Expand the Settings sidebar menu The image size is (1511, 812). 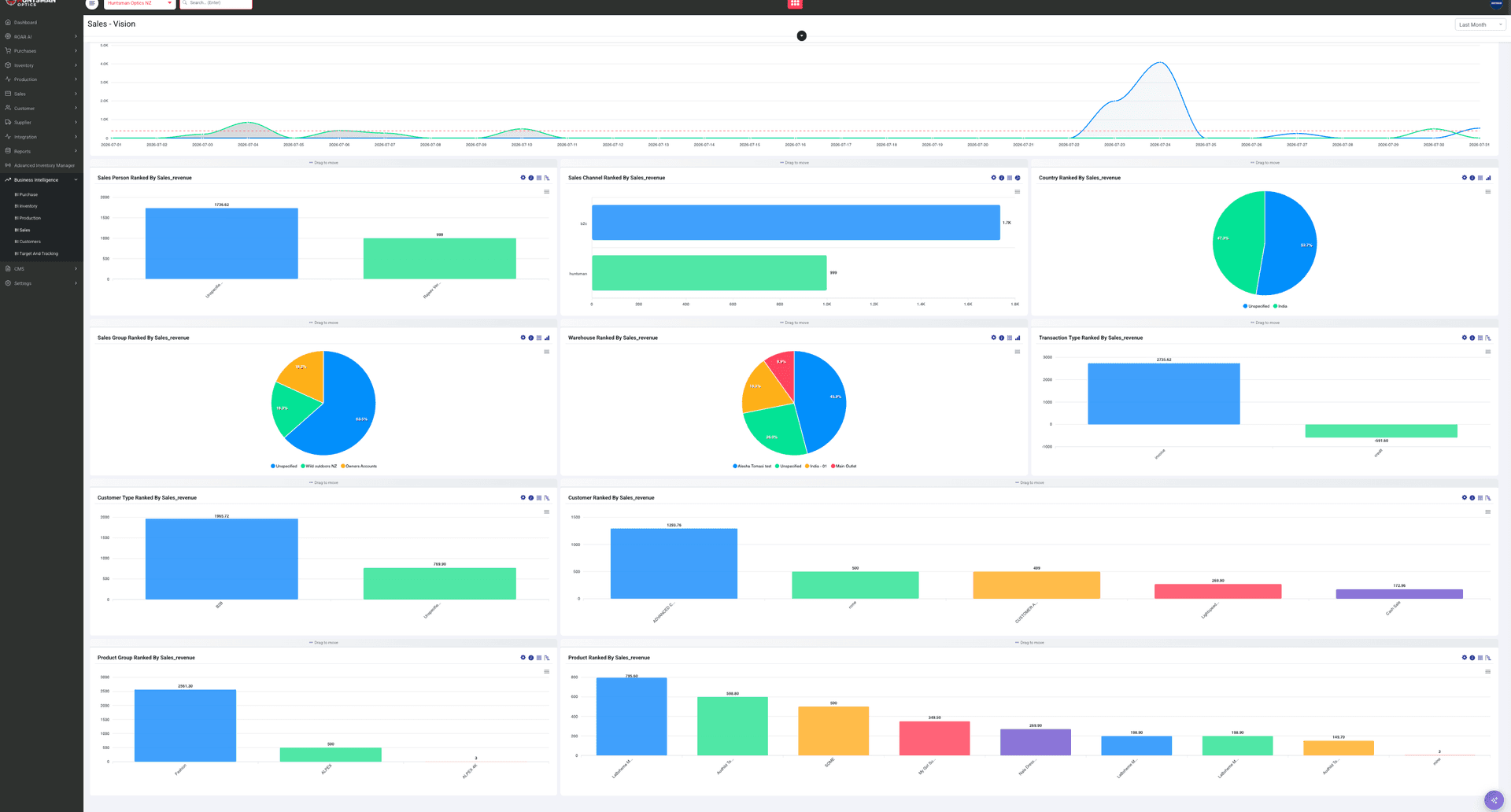[42, 283]
